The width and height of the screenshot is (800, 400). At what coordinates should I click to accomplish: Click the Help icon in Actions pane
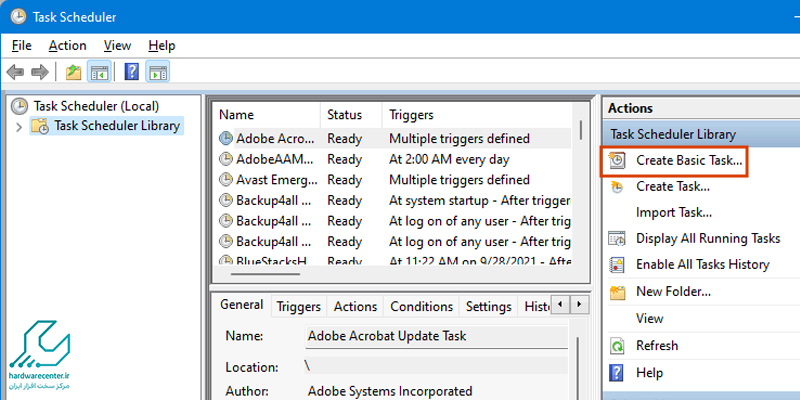pyautogui.click(x=617, y=372)
